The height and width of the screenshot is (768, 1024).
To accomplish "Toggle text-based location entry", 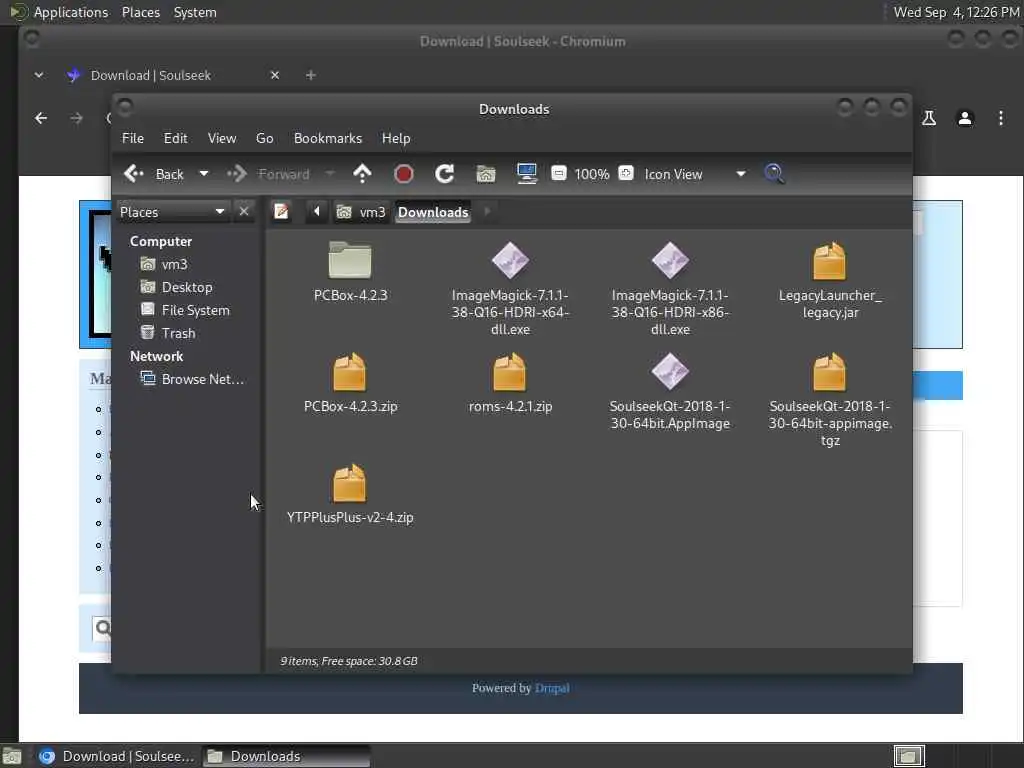I will 281,212.
